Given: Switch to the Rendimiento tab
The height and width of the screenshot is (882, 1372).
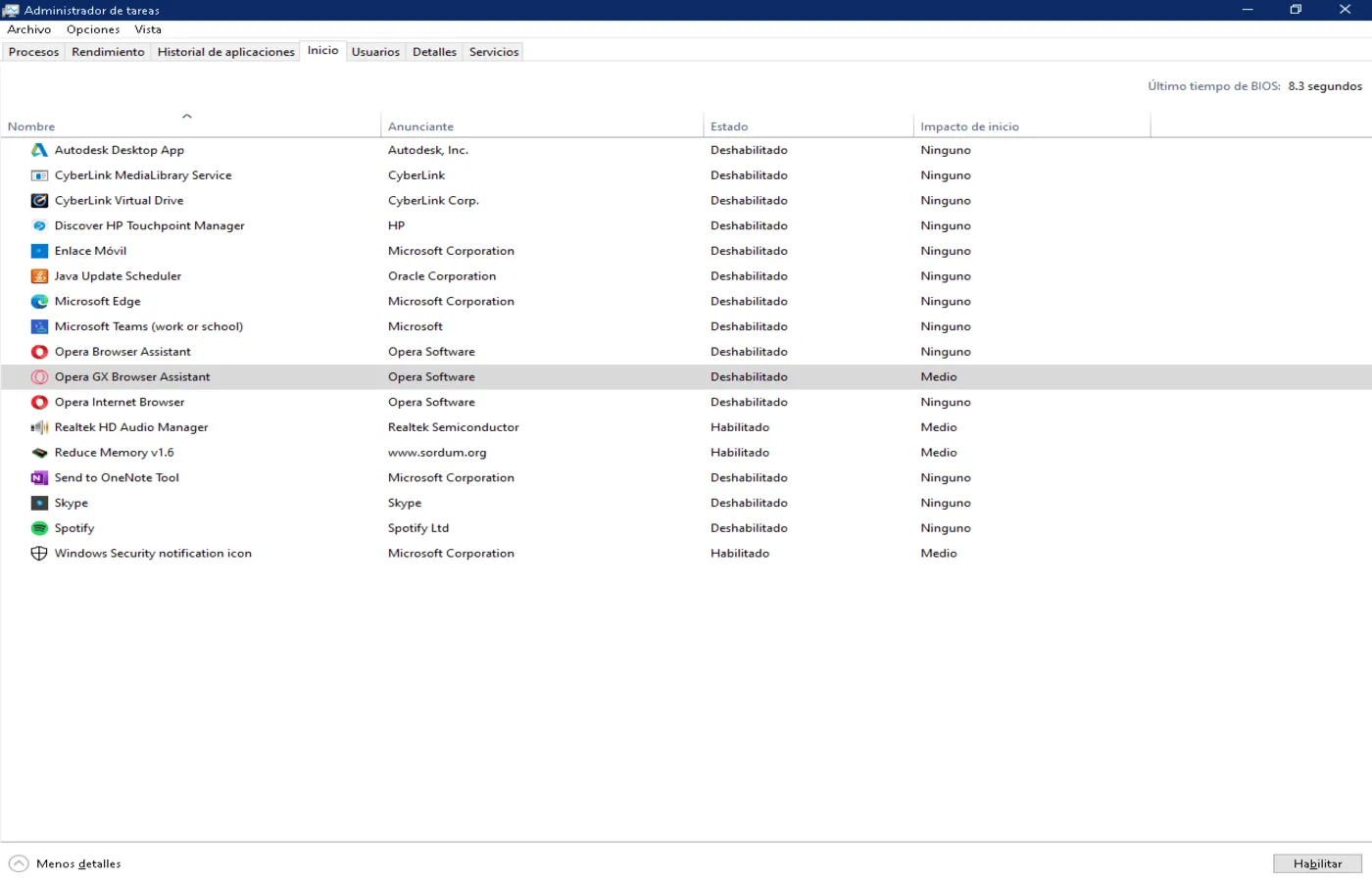Looking at the screenshot, I should [108, 52].
